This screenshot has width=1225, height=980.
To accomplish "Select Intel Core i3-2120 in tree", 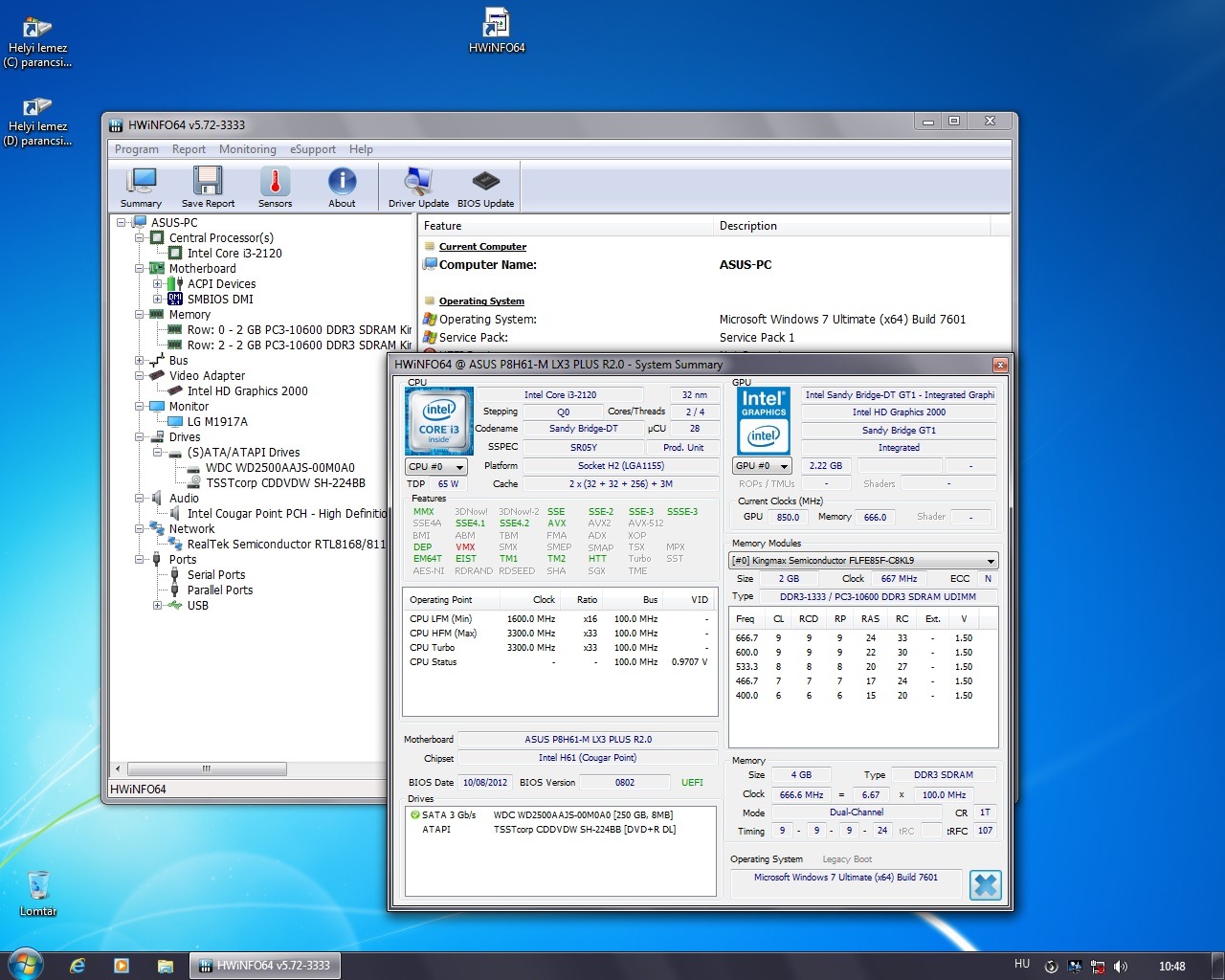I will coord(234,254).
